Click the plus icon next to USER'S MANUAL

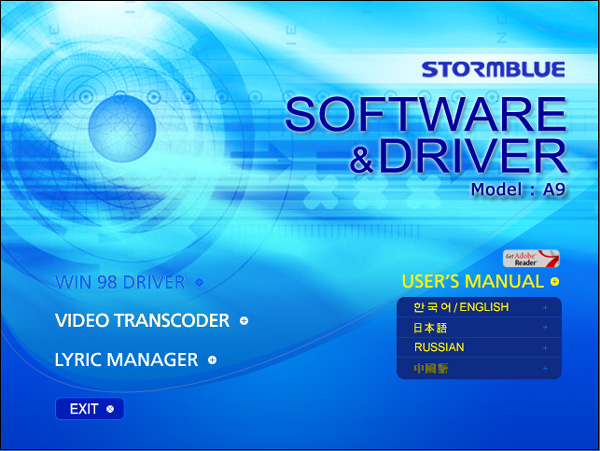[554, 282]
